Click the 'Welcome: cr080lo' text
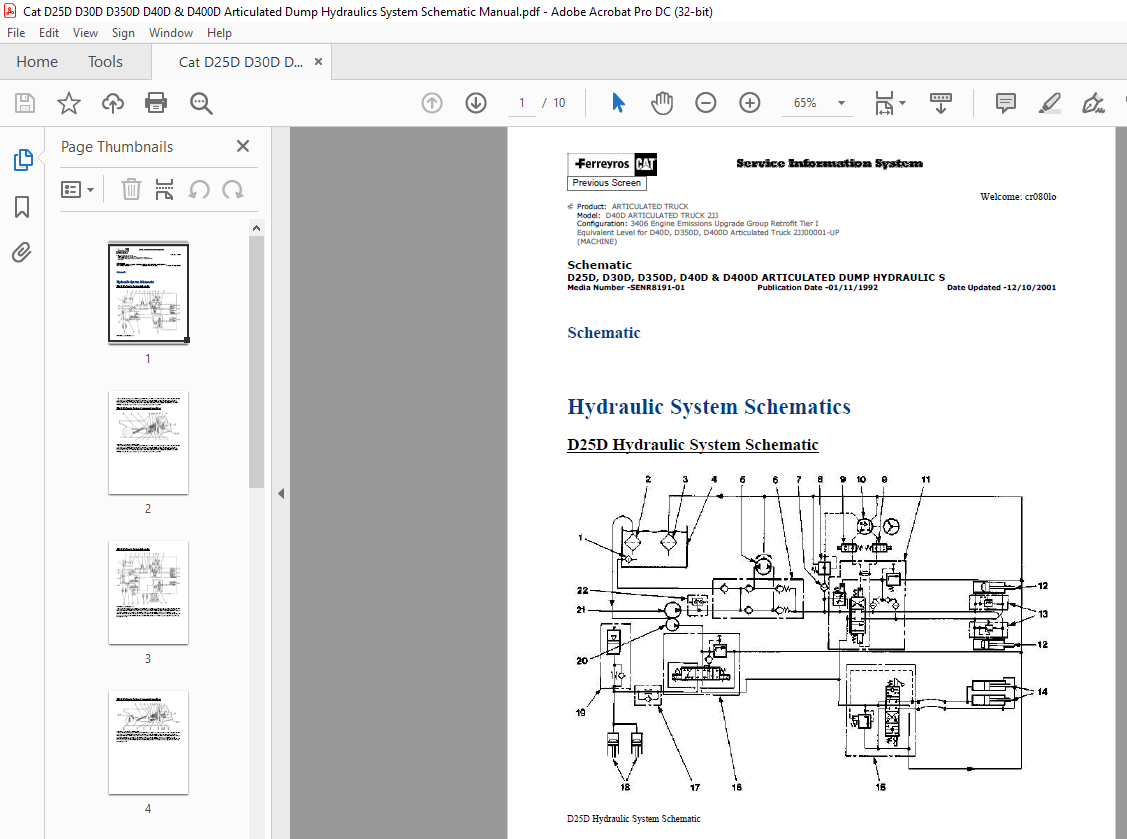Image resolution: width=1127 pixels, height=839 pixels. (x=1018, y=197)
